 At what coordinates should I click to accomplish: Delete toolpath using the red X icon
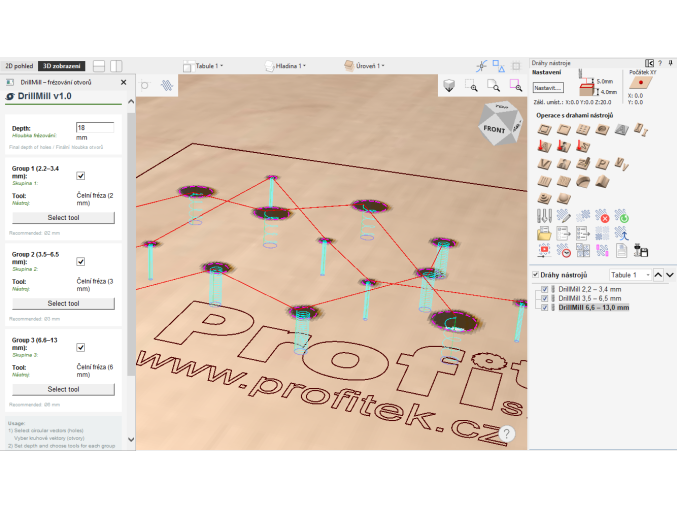coord(602,215)
